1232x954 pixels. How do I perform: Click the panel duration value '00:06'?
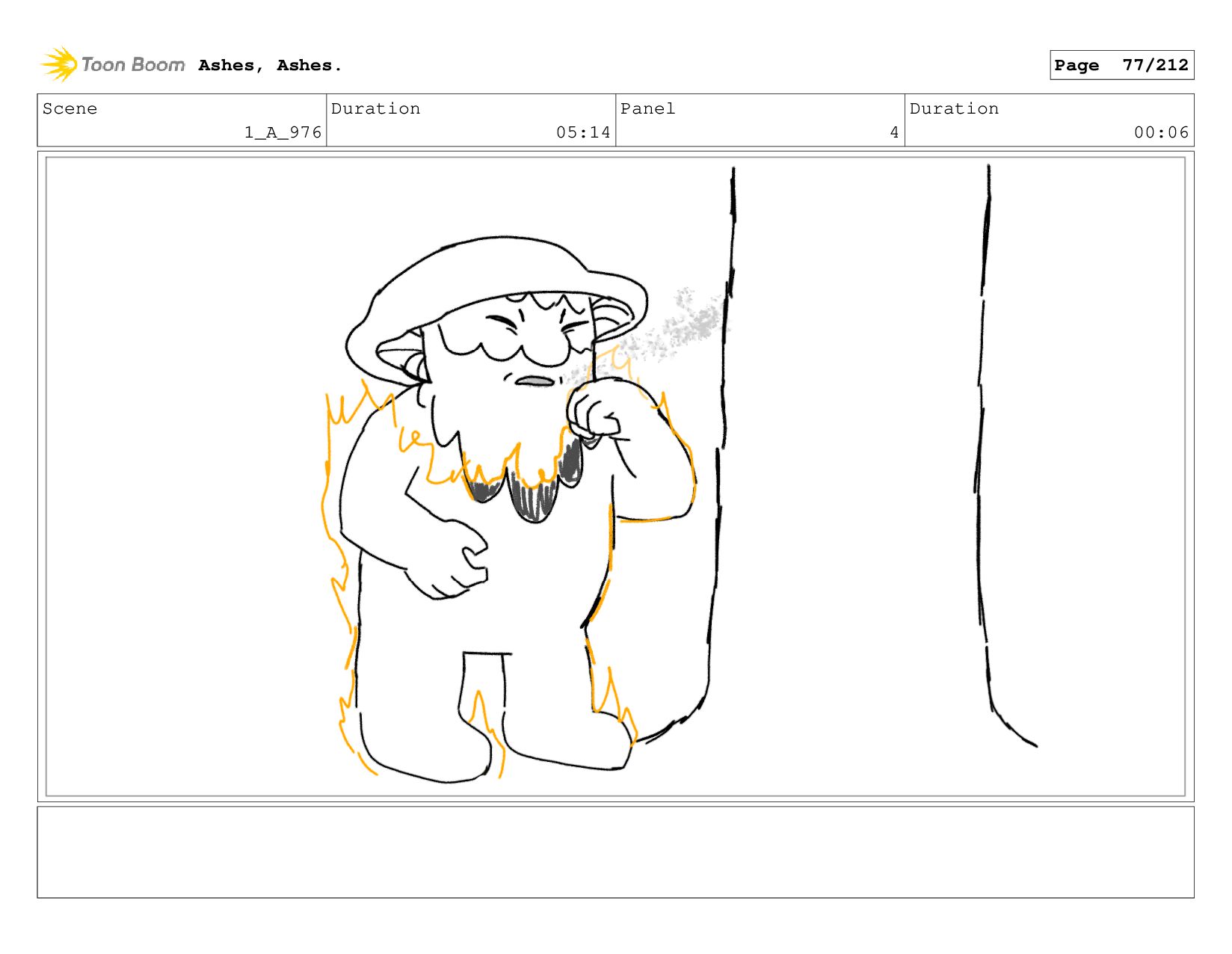tap(1161, 132)
